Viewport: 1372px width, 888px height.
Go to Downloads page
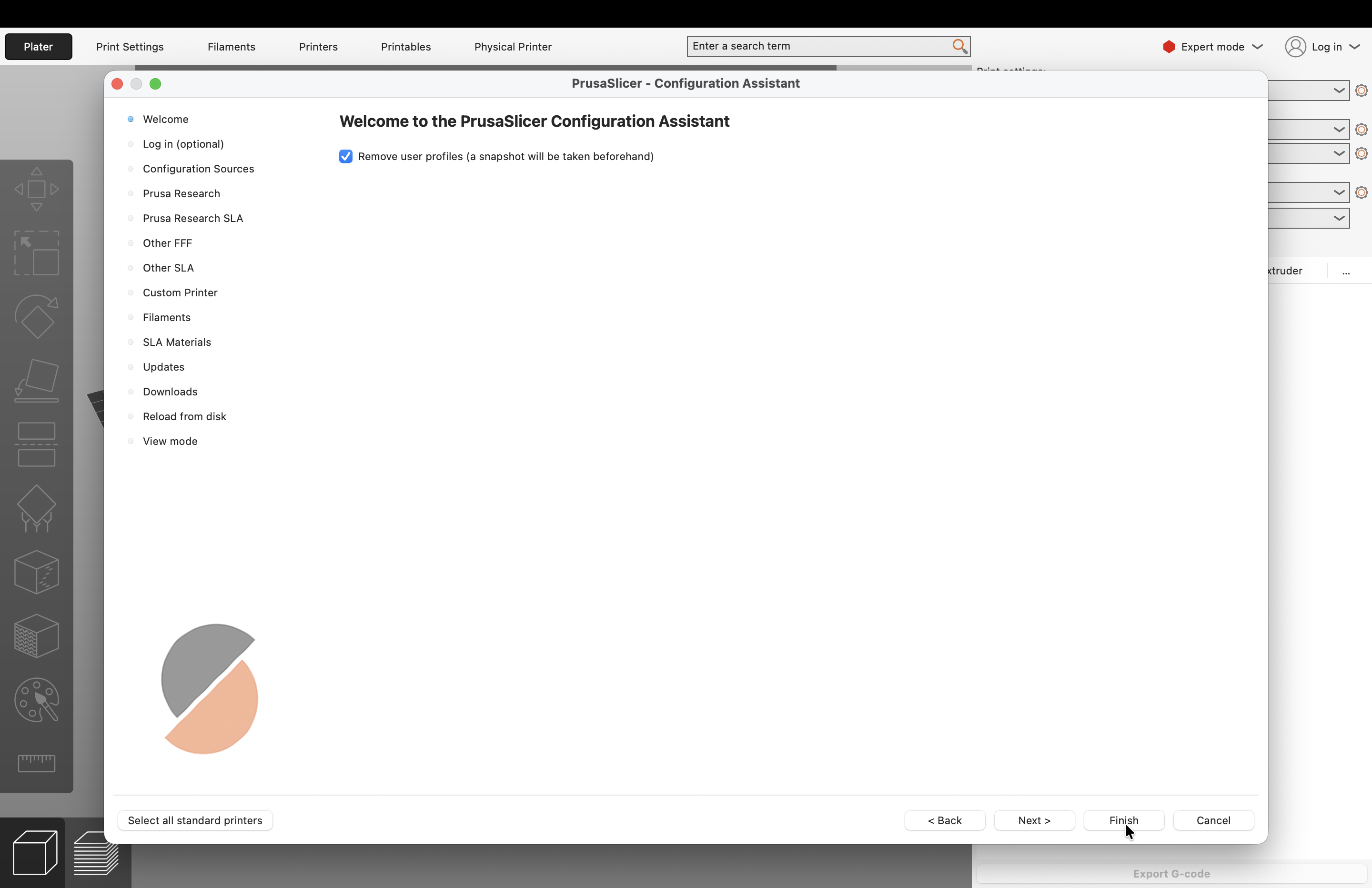point(170,392)
